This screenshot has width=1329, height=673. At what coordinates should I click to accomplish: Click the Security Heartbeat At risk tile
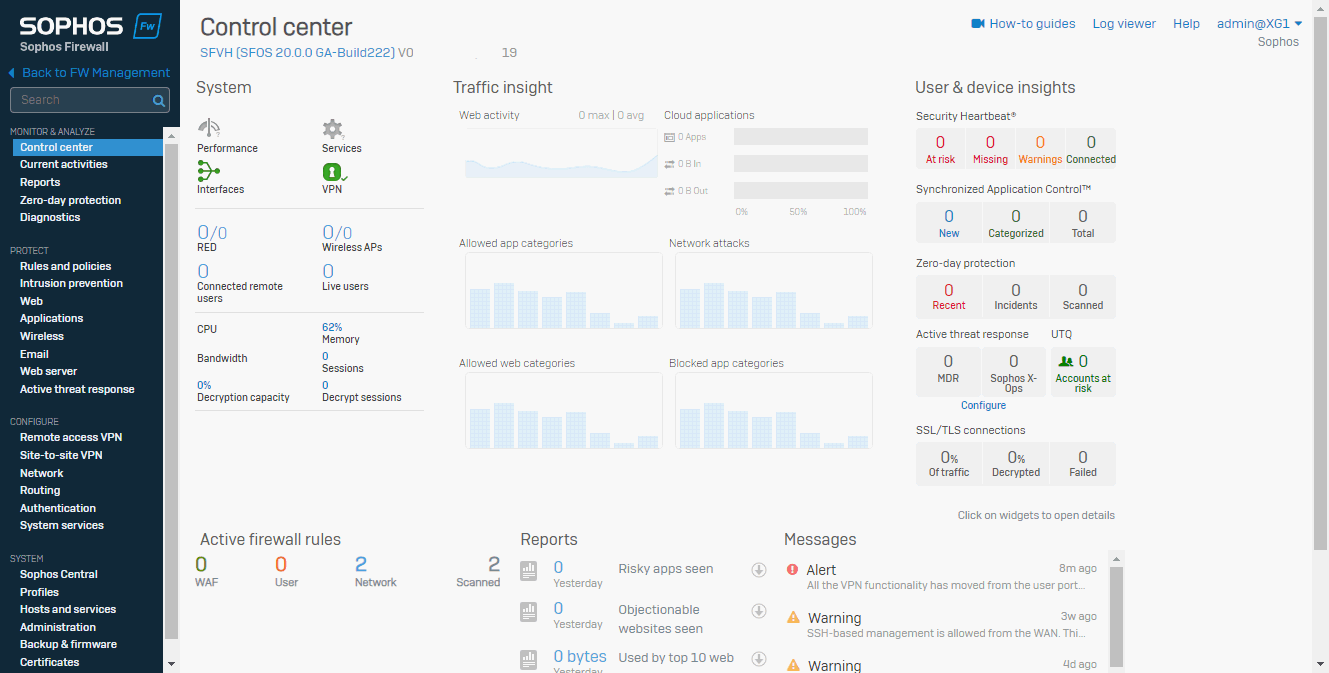[940, 149]
